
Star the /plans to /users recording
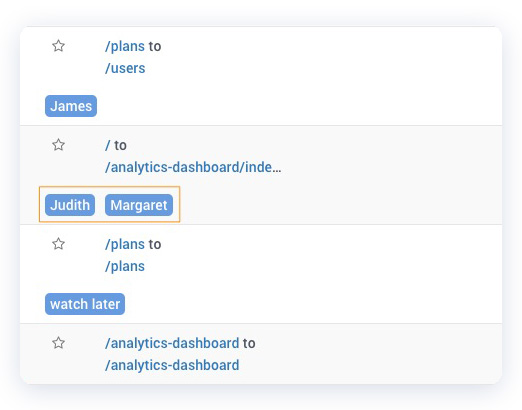click(58, 46)
